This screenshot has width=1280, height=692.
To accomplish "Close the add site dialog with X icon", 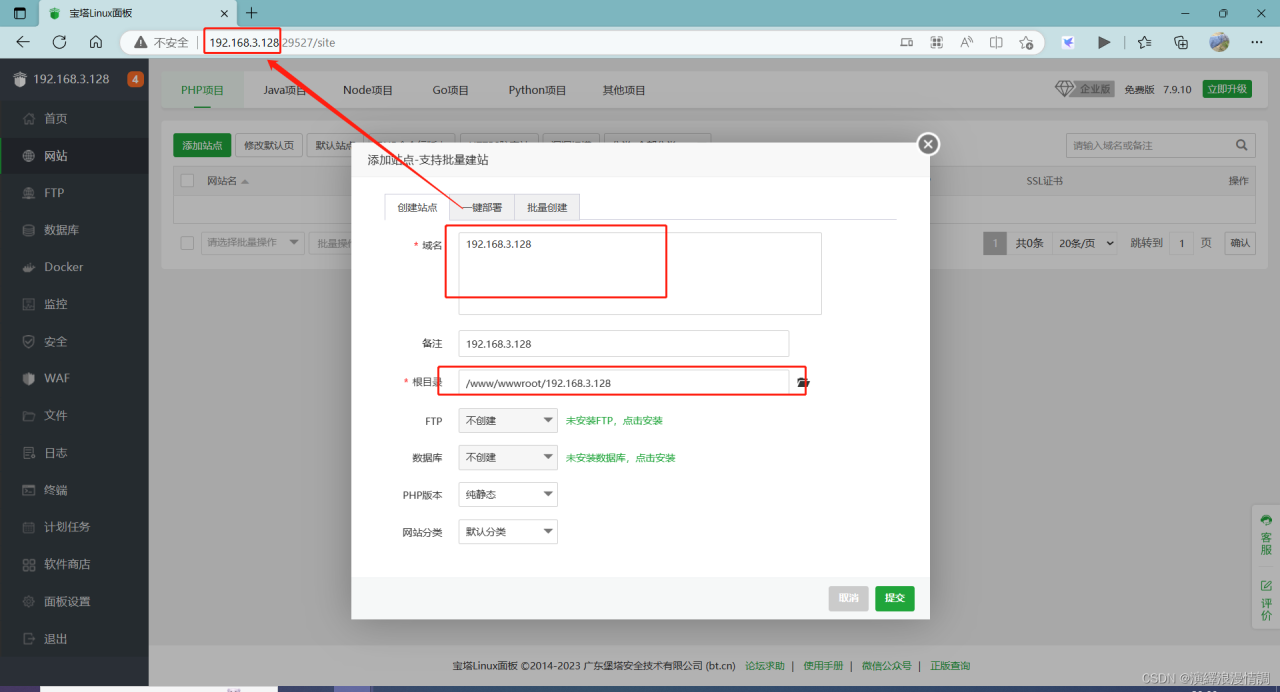I will coord(929,145).
